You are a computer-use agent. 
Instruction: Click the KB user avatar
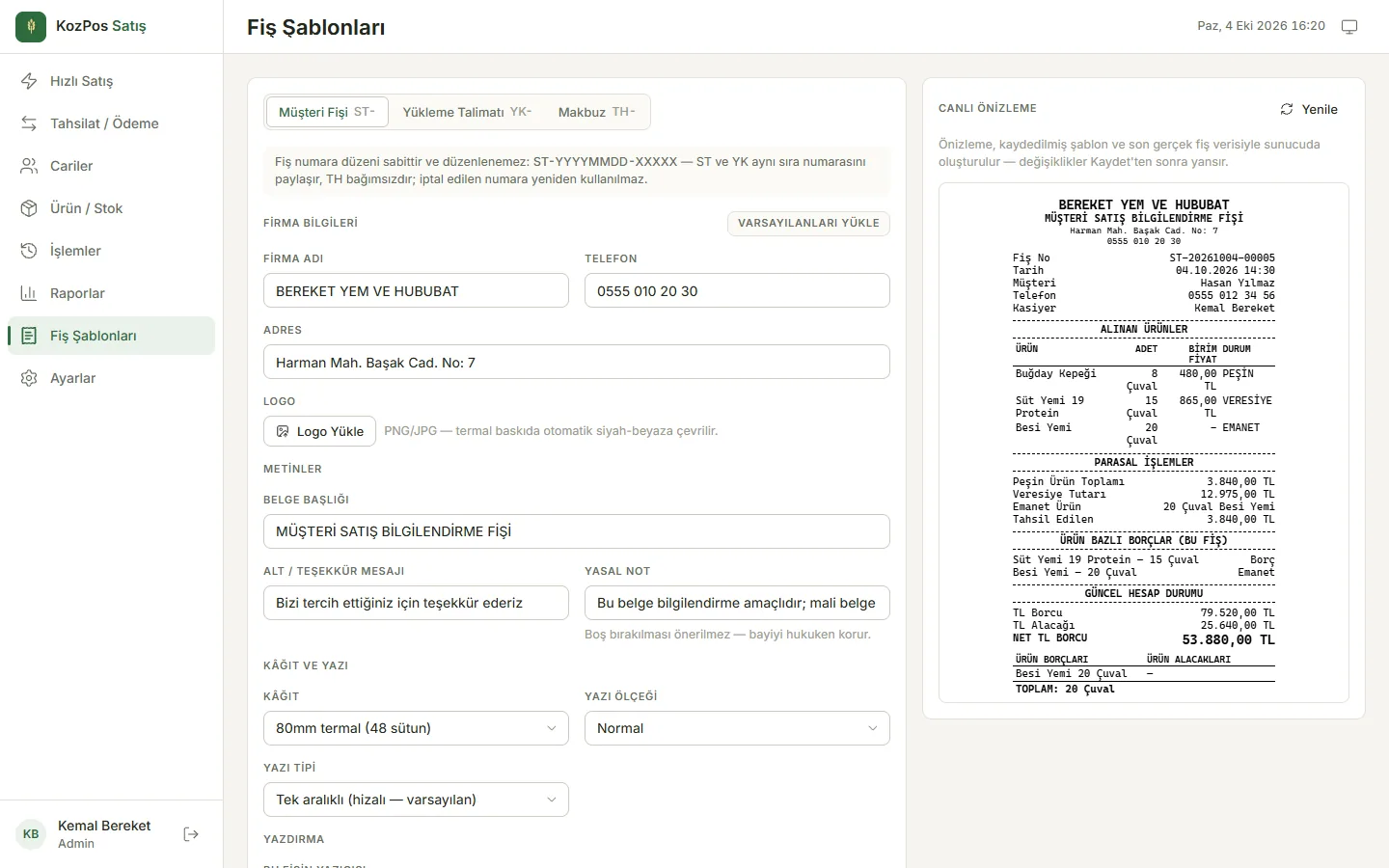coord(31,834)
